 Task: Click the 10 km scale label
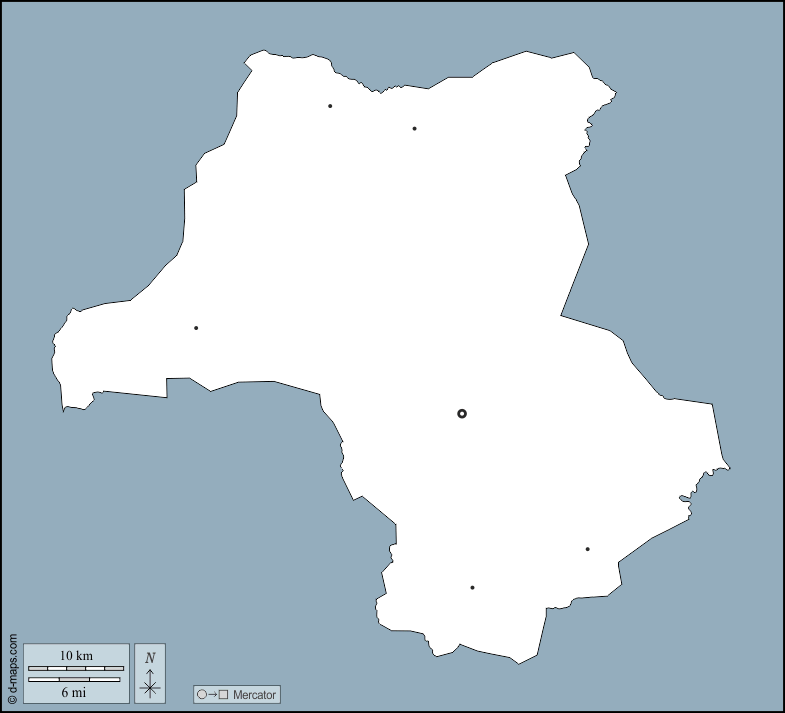(x=76, y=655)
